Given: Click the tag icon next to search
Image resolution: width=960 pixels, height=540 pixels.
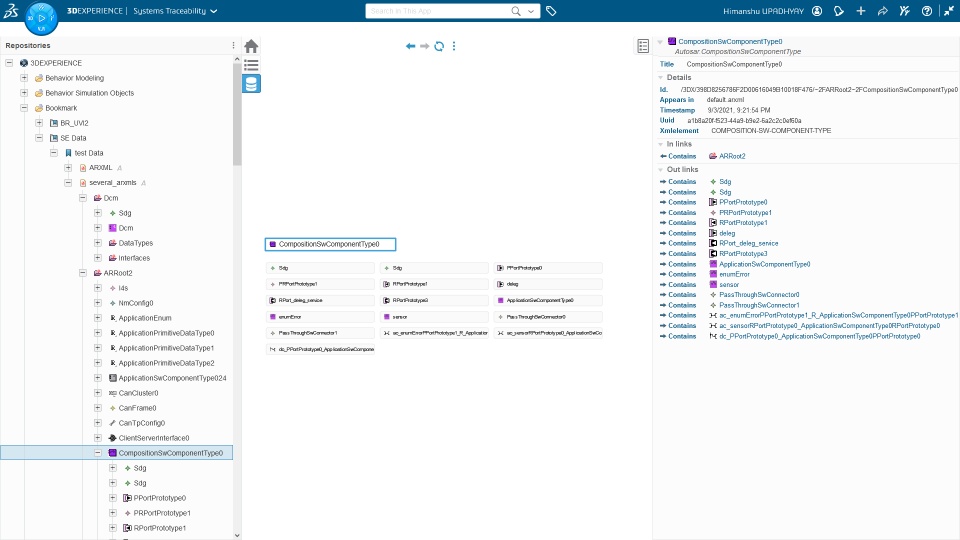Looking at the screenshot, I should click(551, 11).
